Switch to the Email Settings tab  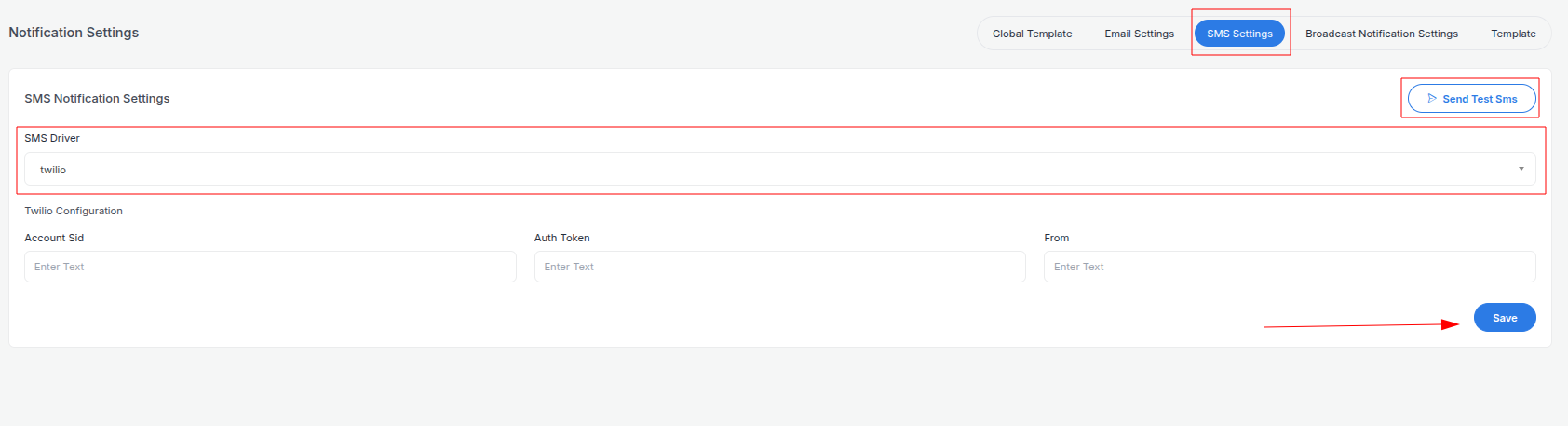[x=1139, y=34]
